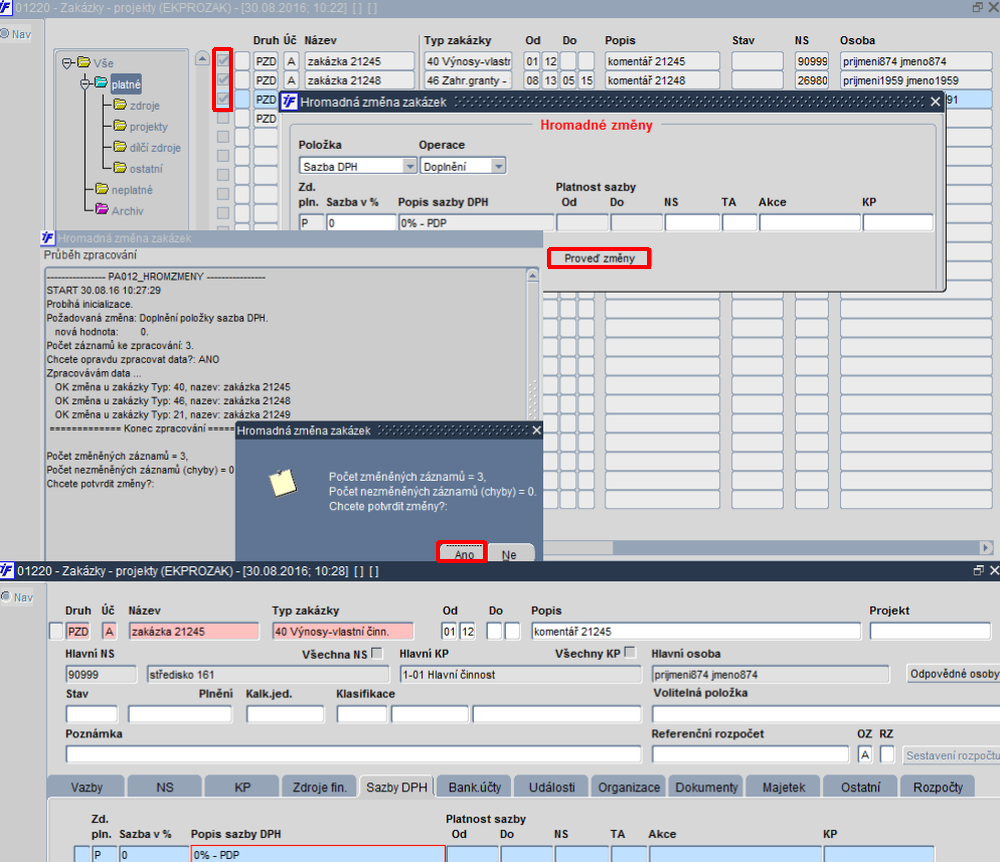1000x862 pixels.
Task: Open the Operace dropdown showing Doplnění
Action: (462, 166)
